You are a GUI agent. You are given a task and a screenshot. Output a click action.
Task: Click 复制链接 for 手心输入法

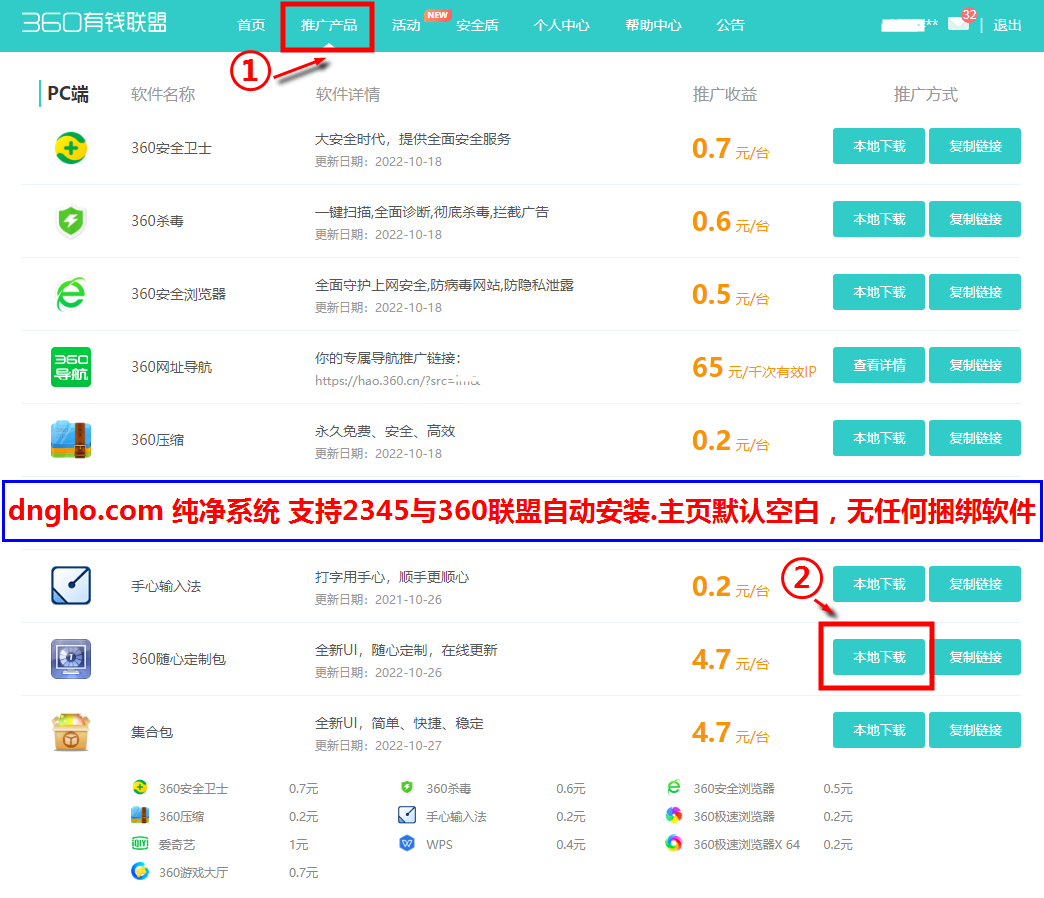pos(975,584)
